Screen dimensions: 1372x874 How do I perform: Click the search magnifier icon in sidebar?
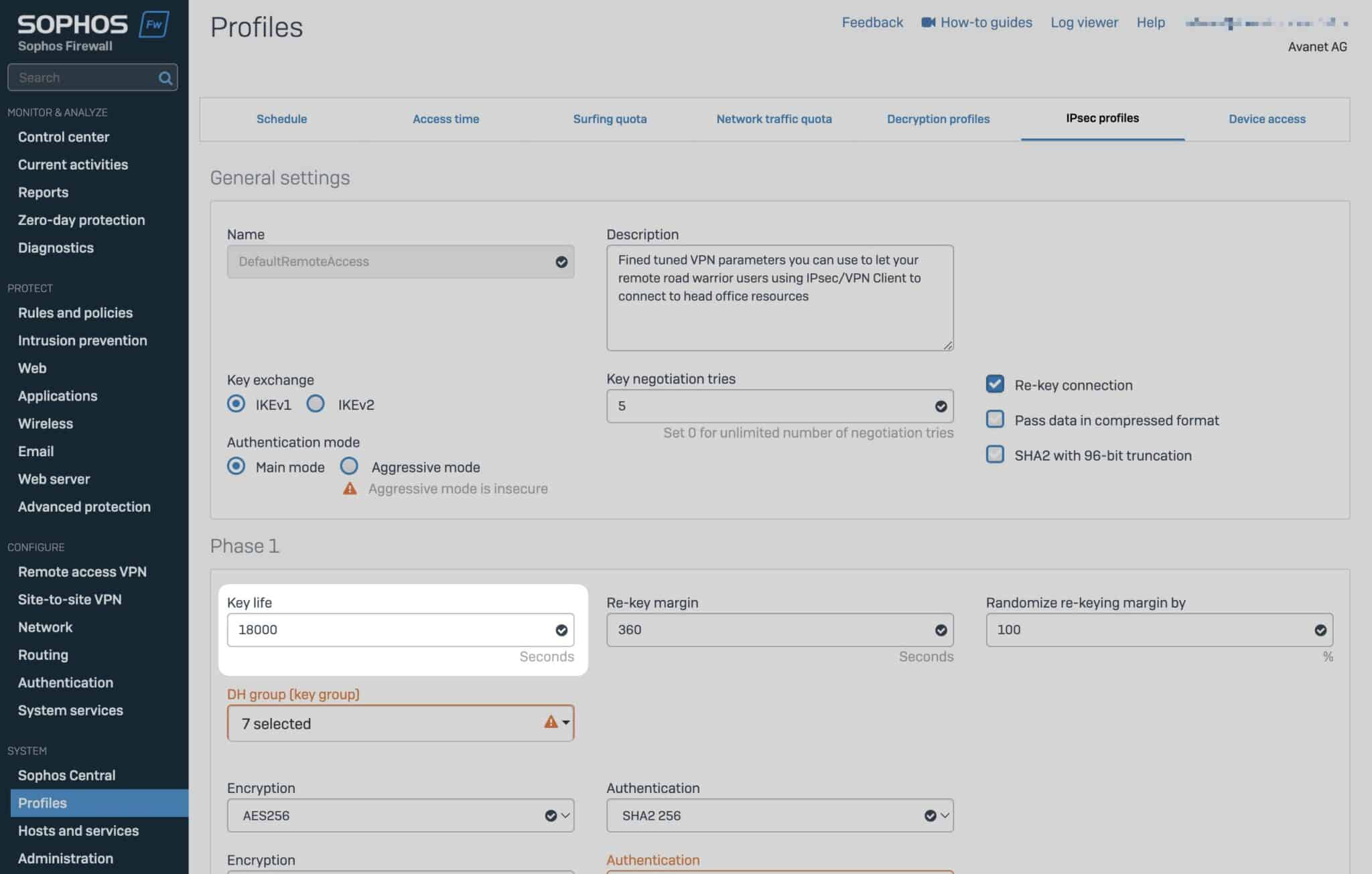pos(165,77)
